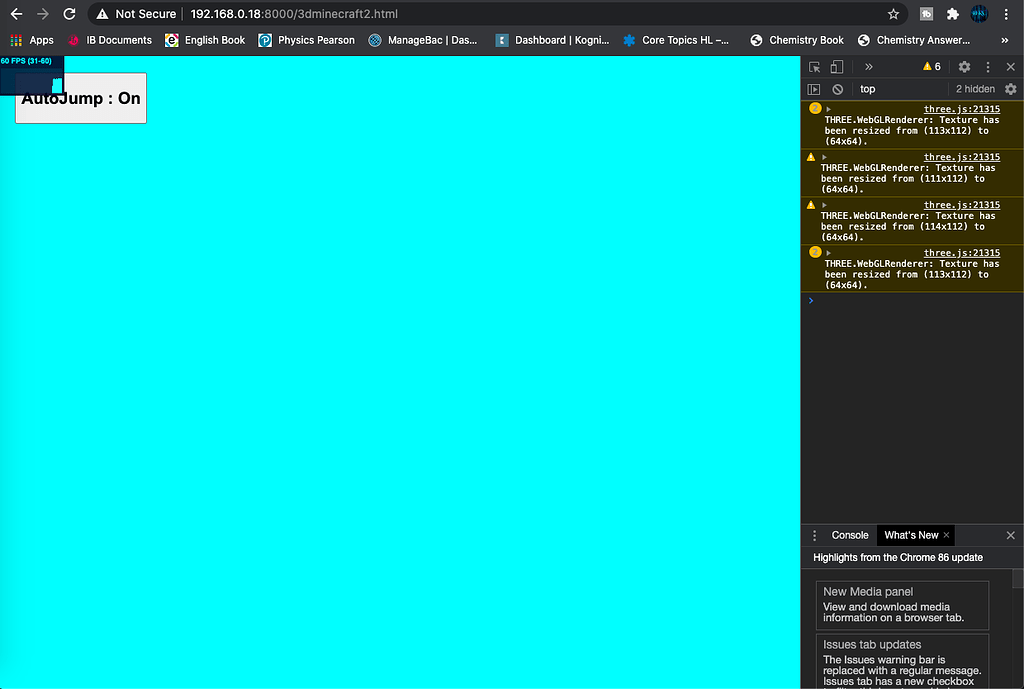
Task: Expand the first grouped texture warning message
Action: (x=828, y=109)
